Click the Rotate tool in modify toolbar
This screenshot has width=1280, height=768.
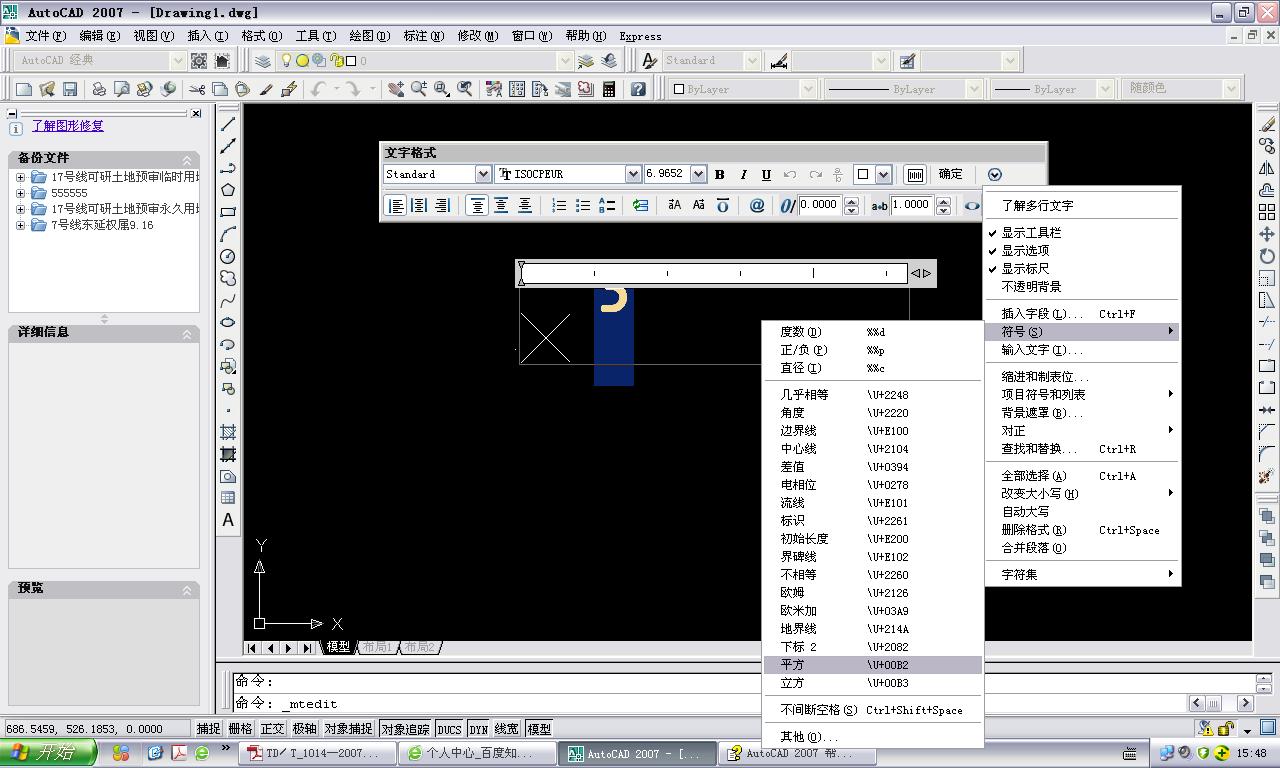coord(1267,256)
